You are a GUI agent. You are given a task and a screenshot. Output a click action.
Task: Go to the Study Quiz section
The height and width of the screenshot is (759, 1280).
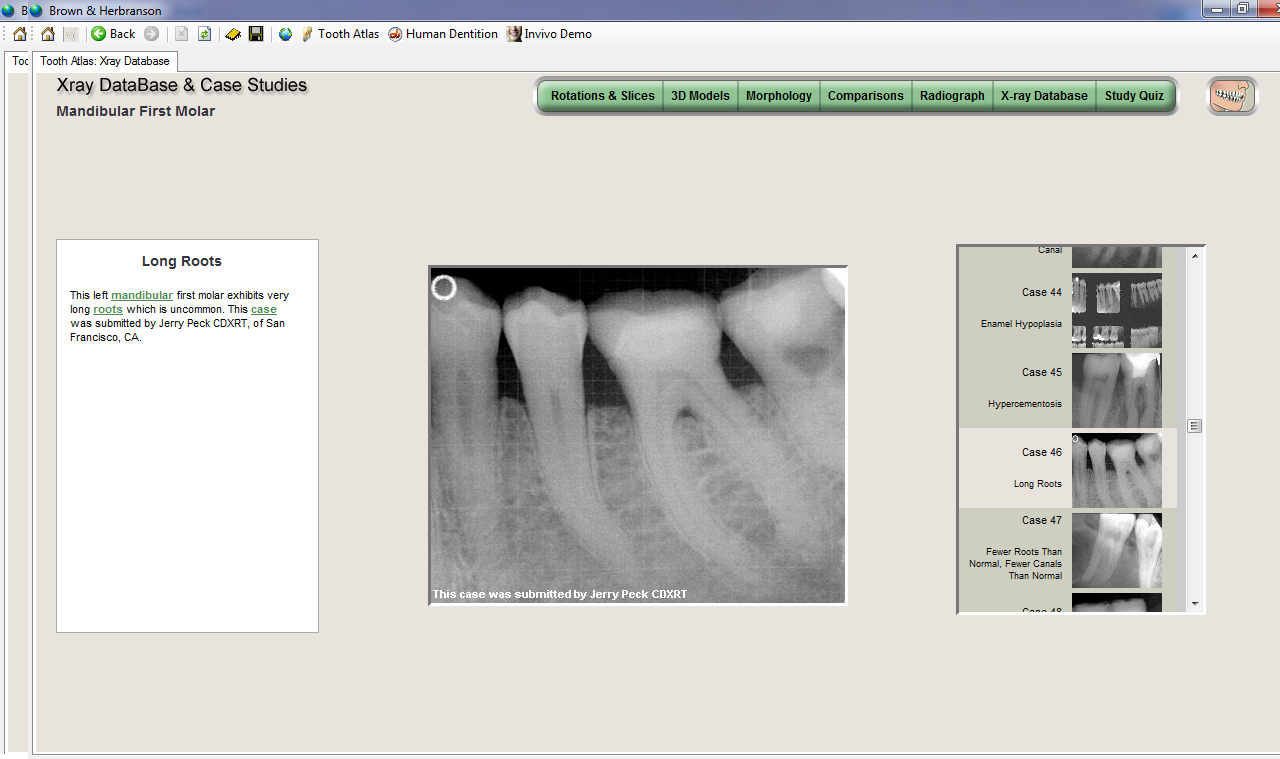click(x=1134, y=96)
